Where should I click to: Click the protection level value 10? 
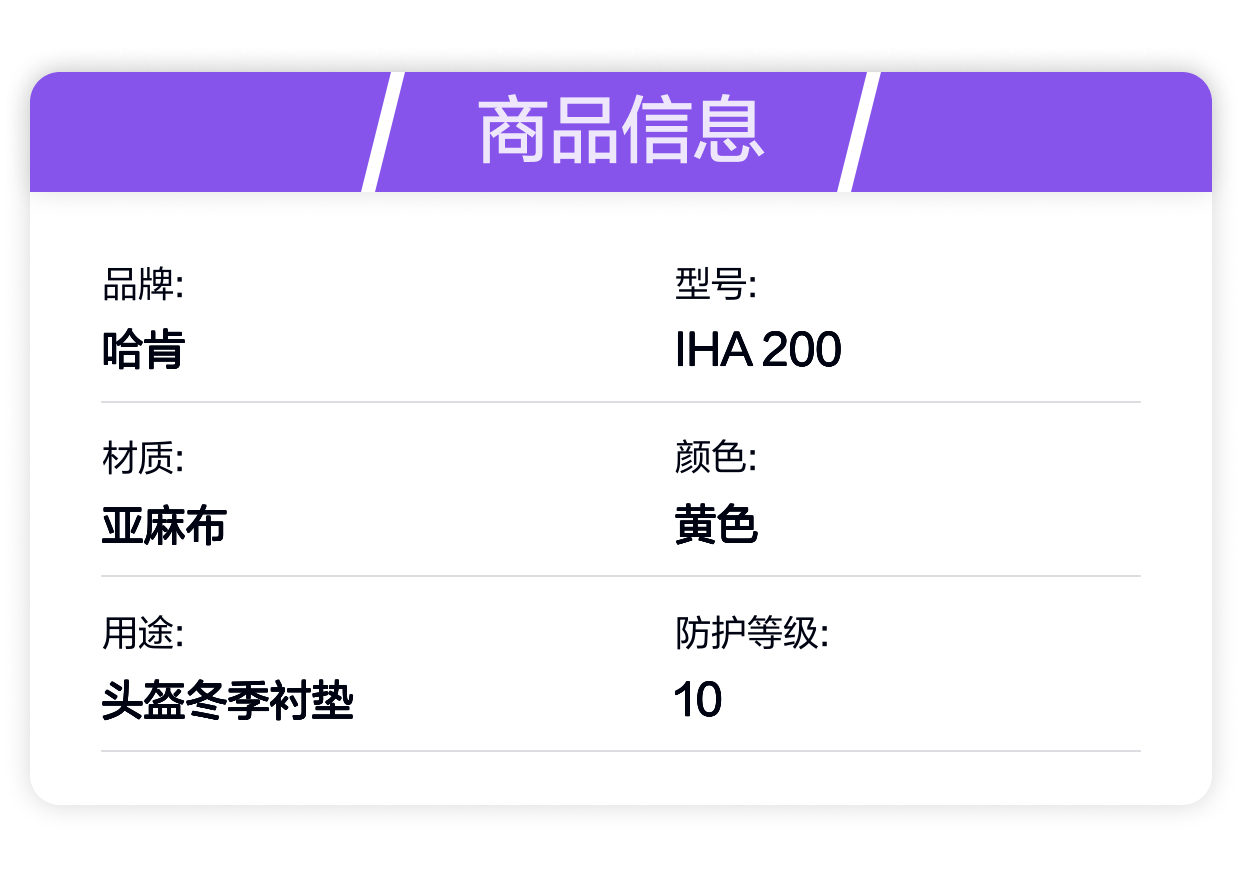[x=697, y=700]
